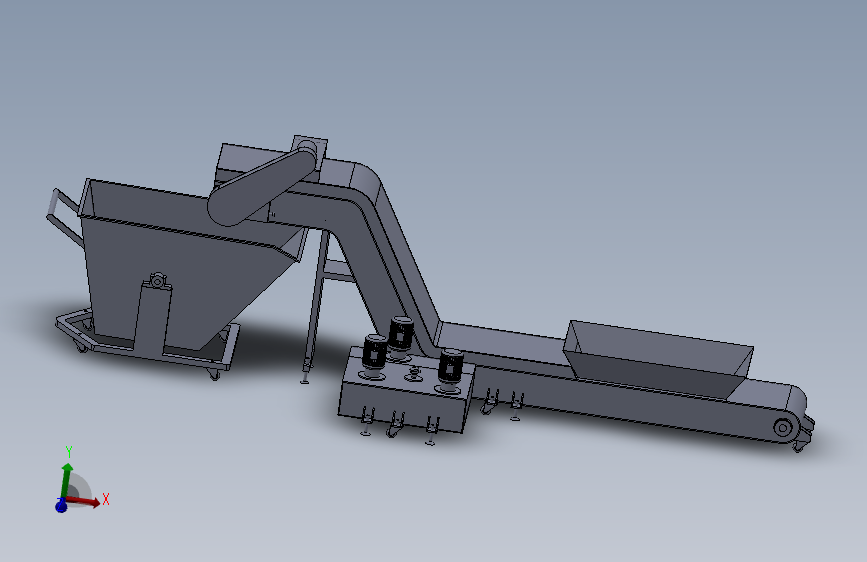867x562 pixels.
Task: Select the push handle on the bin cart
Action: pos(65,216)
